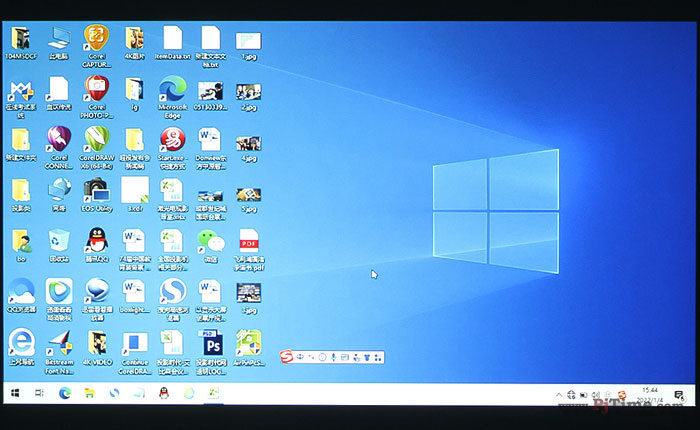Open the Sogou toolbox grid icon
This screenshot has height=430, width=700.
coord(378,357)
